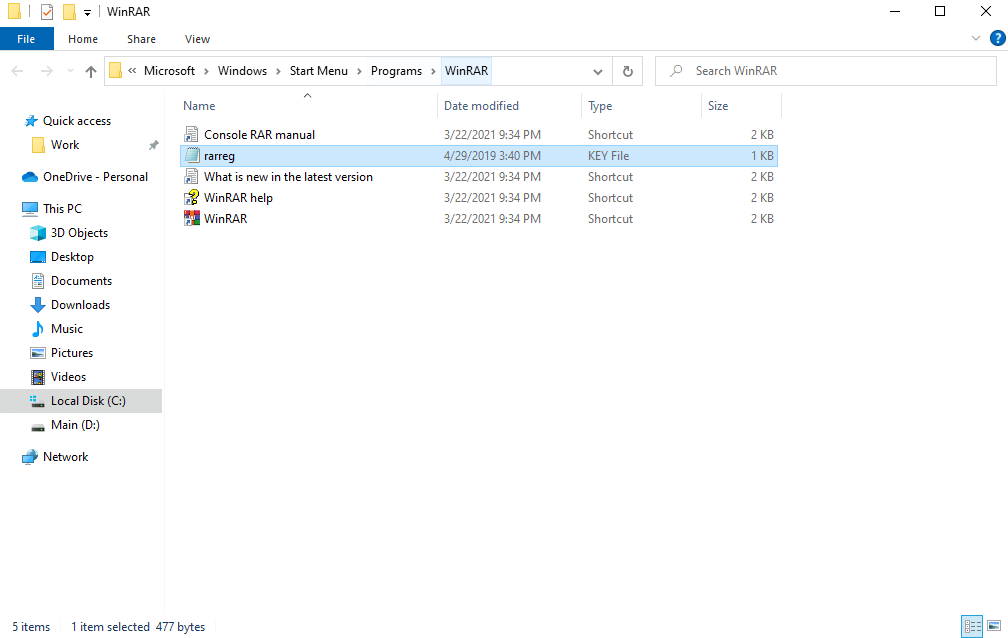1008x638 pixels.
Task: Click the Back navigation arrow
Action: point(17,71)
